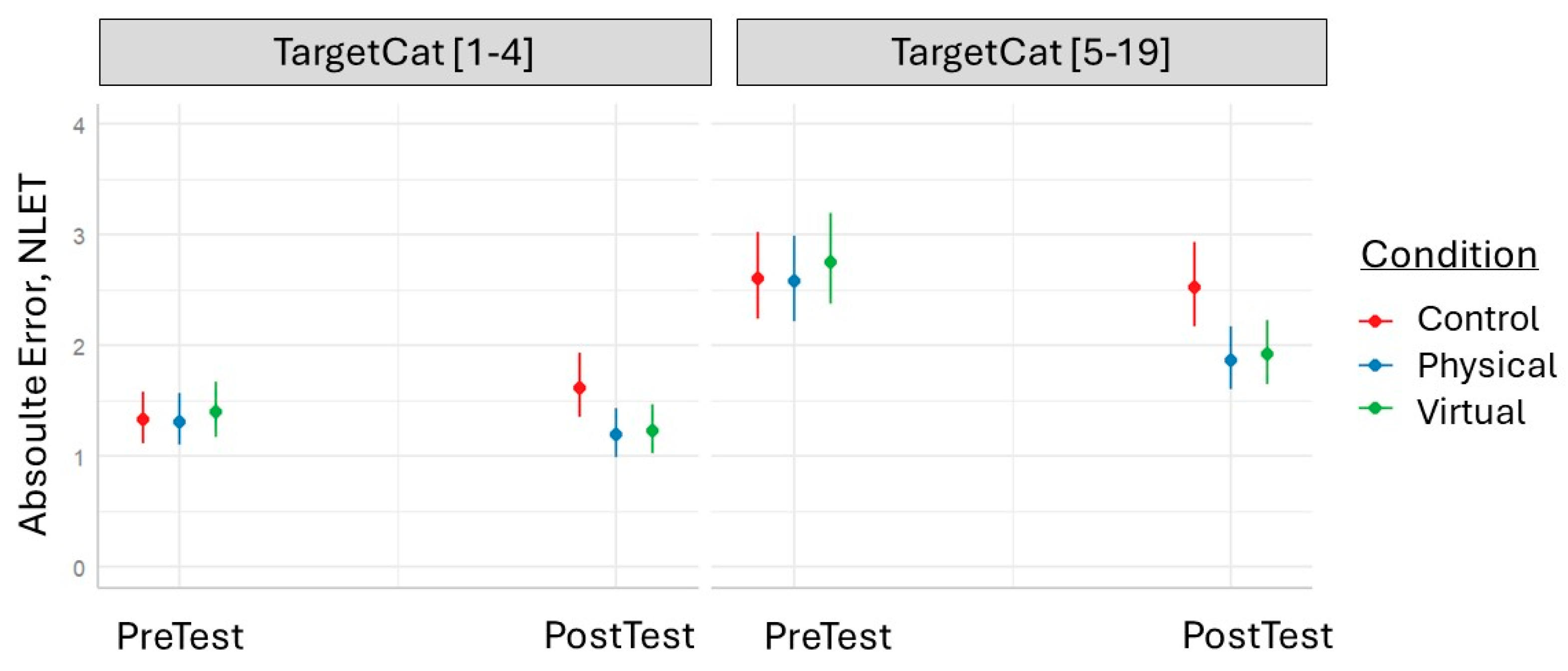Select the TargetCat [1-4] facet header
This screenshot has height=671, width=1568.
[405, 52]
